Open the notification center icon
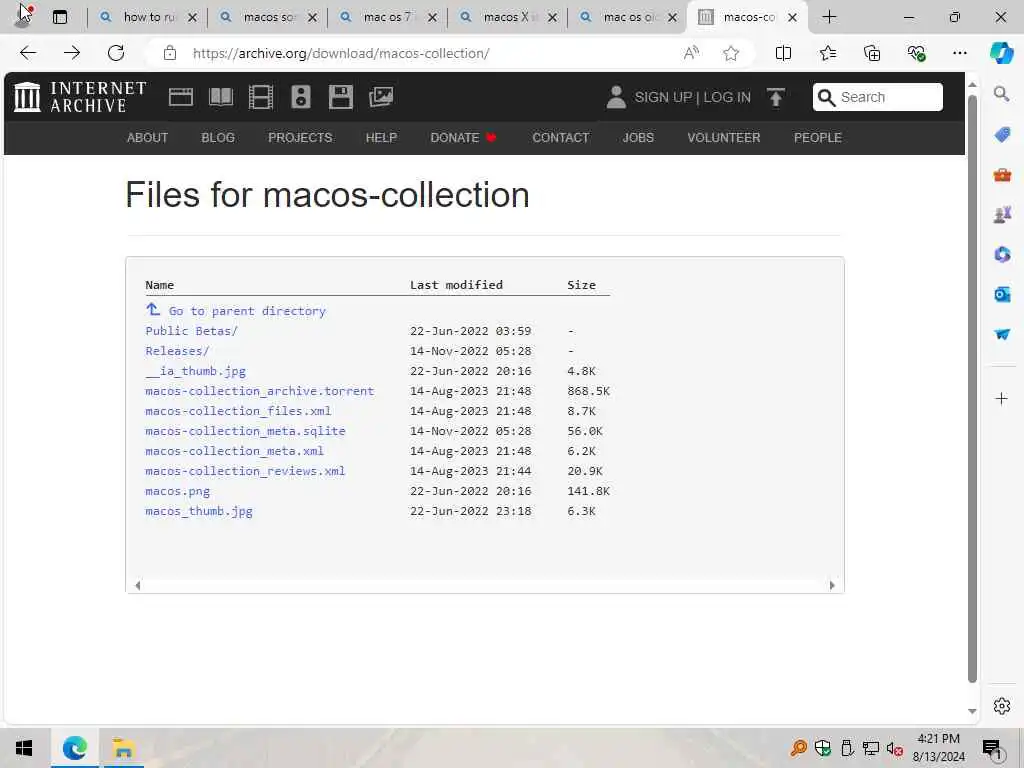This screenshot has width=1024, height=768. pos(992,748)
